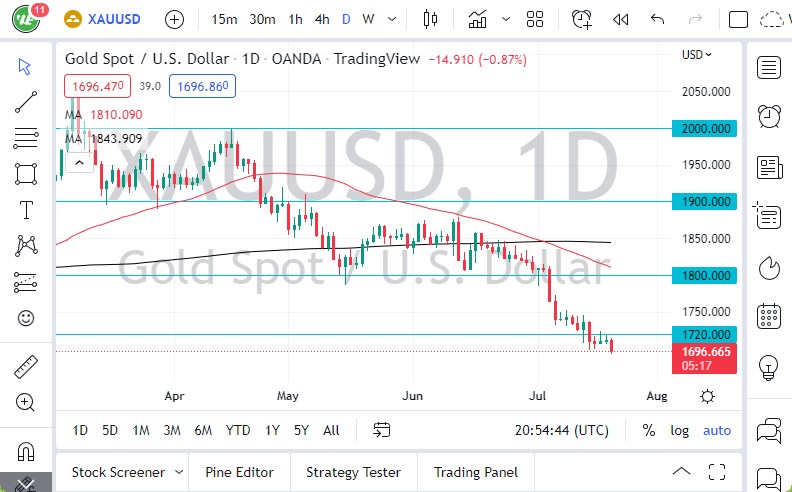Open the alerts clock icon
Viewport: 792px width, 492px height.
click(x=582, y=19)
